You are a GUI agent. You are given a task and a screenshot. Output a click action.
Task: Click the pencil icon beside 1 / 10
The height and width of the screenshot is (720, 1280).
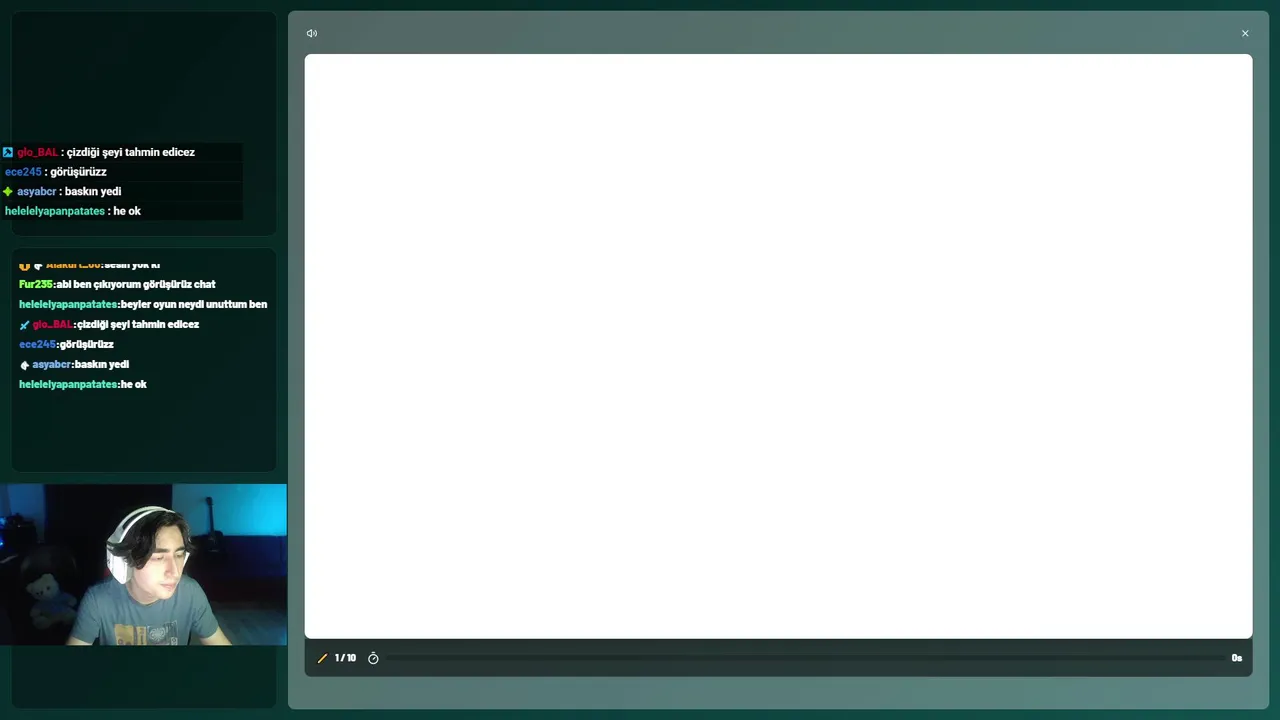tap(322, 658)
